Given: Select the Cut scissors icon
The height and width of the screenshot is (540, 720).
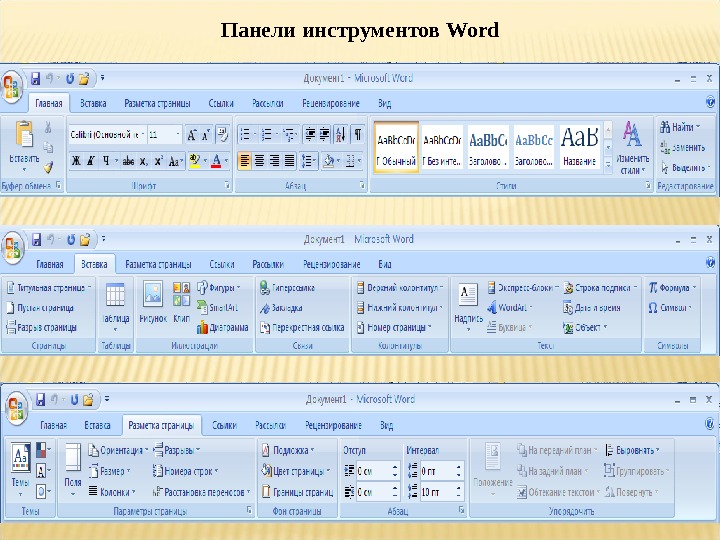Looking at the screenshot, I should pyautogui.click(x=48, y=127).
